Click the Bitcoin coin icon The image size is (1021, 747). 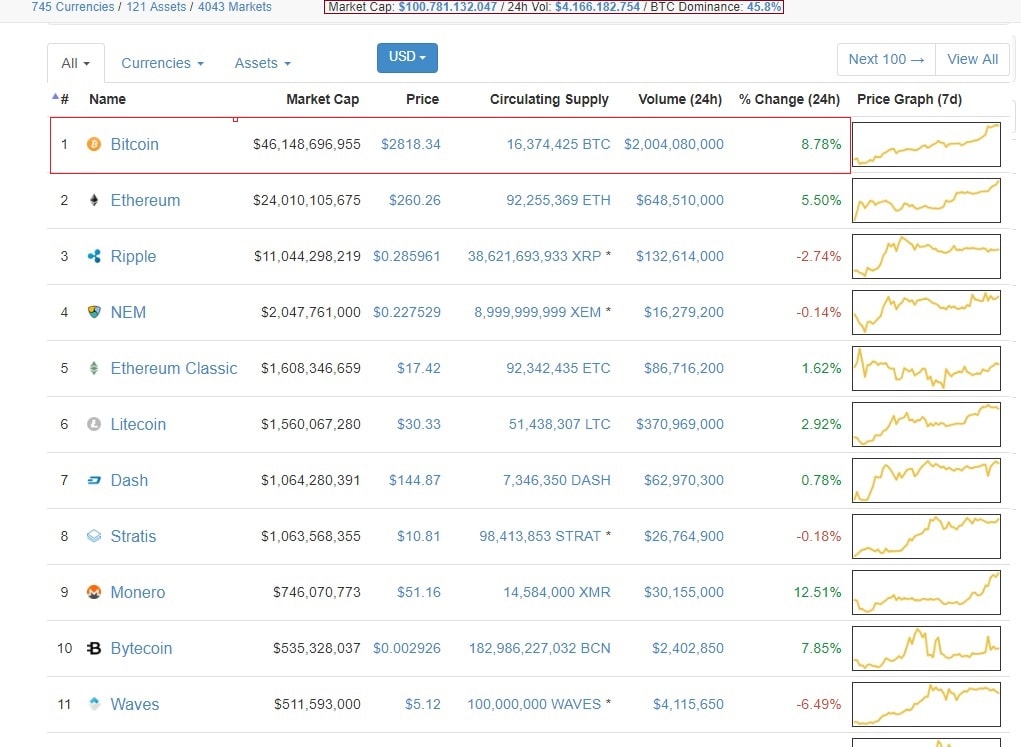[x=94, y=144]
